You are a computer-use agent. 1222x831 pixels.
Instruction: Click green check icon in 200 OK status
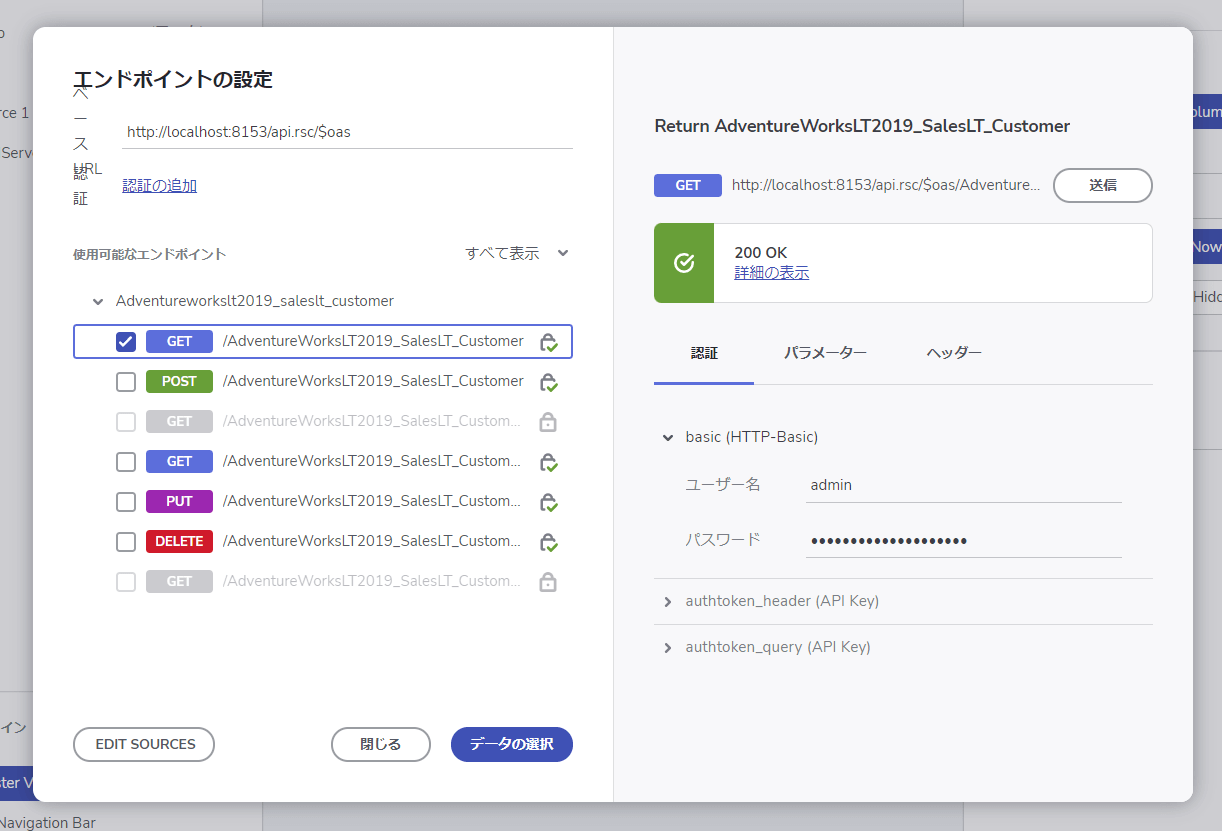tap(684, 263)
